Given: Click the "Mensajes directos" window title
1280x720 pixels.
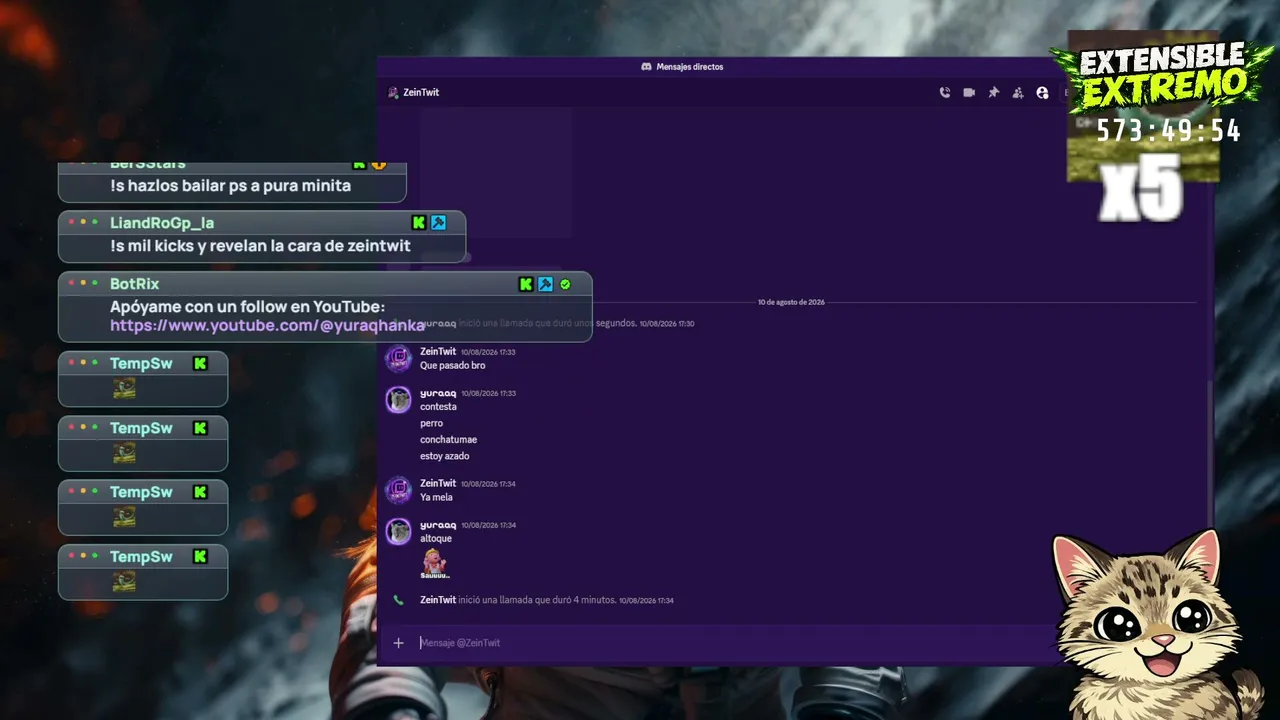Looking at the screenshot, I should click(690, 67).
